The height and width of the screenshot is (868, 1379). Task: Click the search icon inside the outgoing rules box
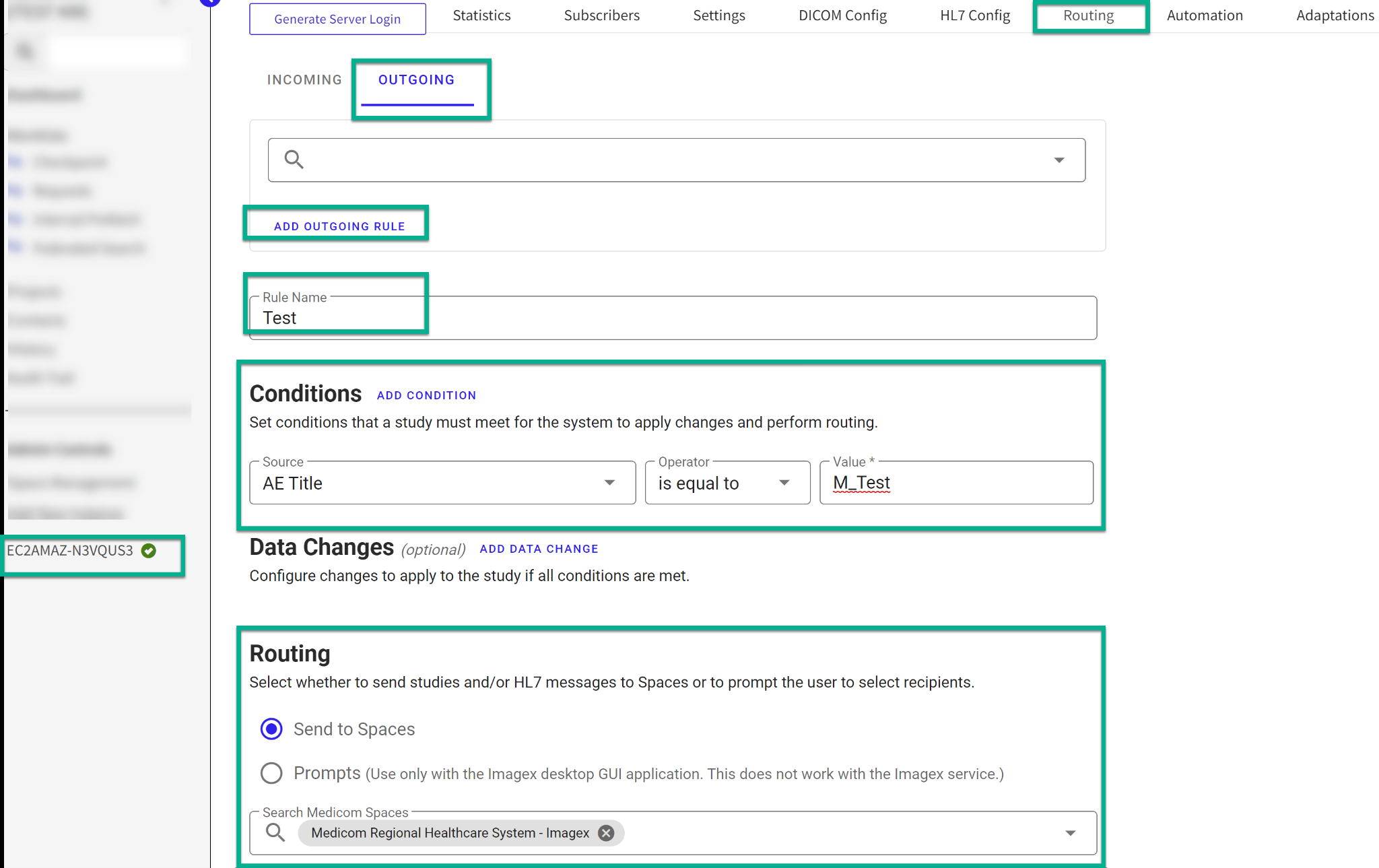[x=294, y=160]
